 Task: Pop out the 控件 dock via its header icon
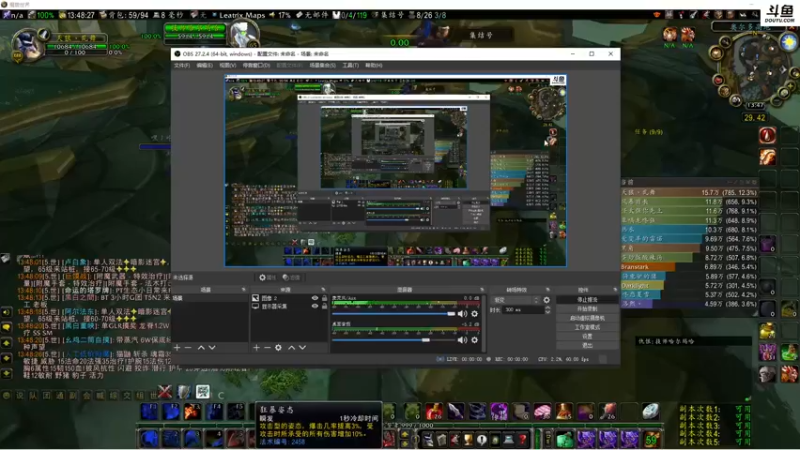click(x=615, y=290)
